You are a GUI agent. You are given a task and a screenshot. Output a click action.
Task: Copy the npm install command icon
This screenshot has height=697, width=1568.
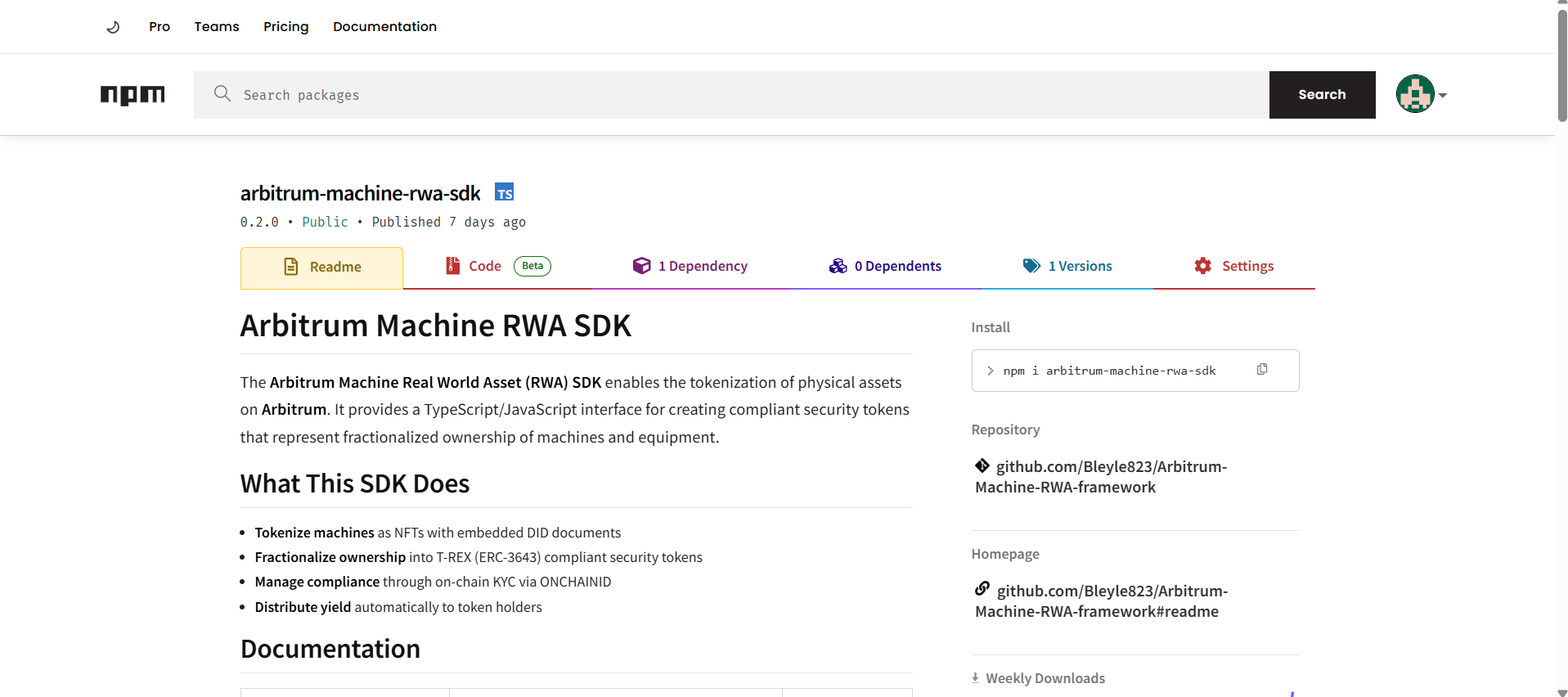click(1262, 370)
